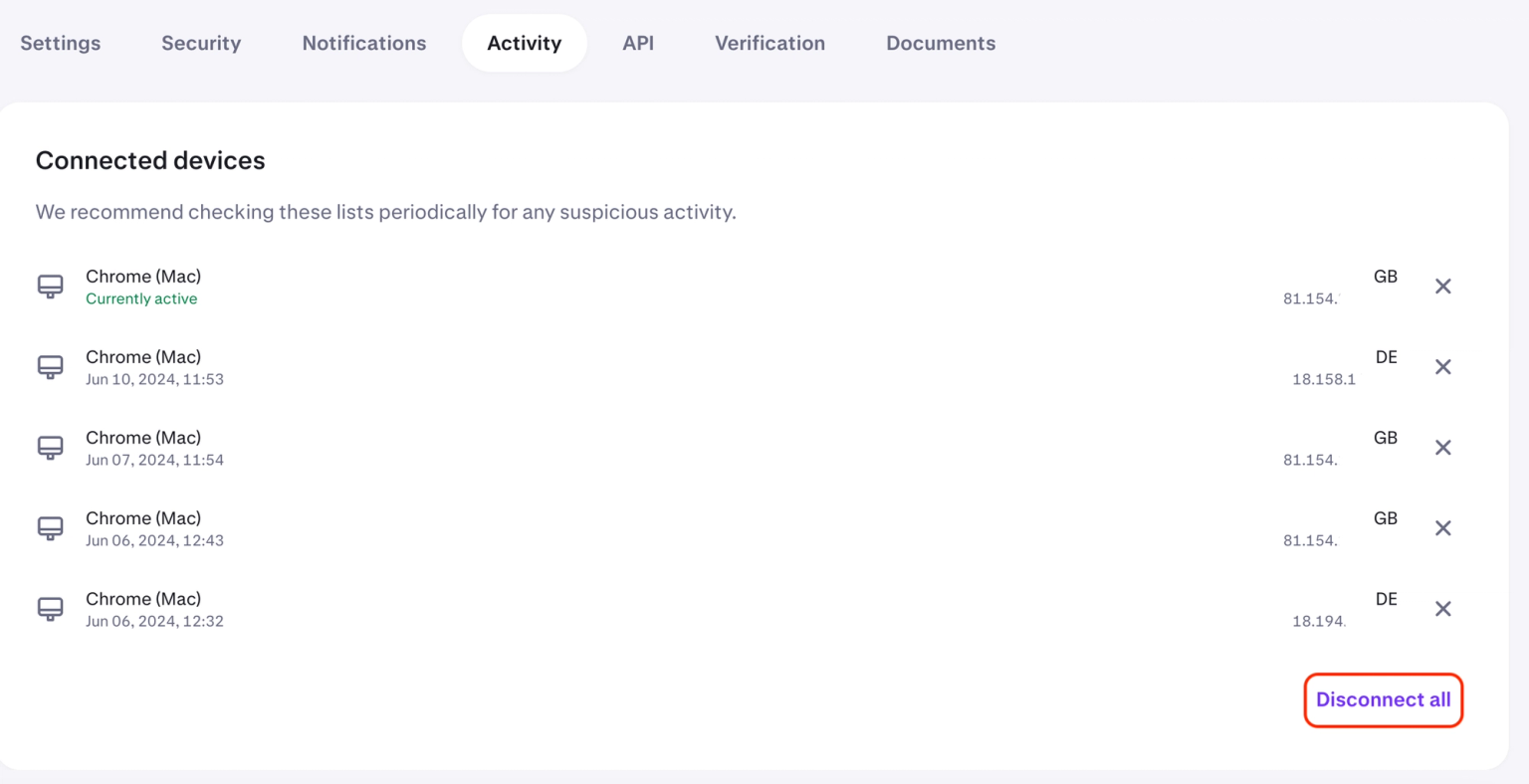The height and width of the screenshot is (784, 1529).
Task: Click monitor icon for Jun 10 device
Action: [51, 367]
